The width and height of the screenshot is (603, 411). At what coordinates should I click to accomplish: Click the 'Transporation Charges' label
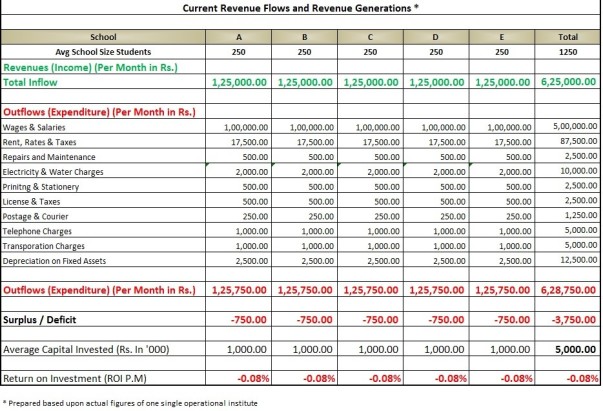[43, 246]
